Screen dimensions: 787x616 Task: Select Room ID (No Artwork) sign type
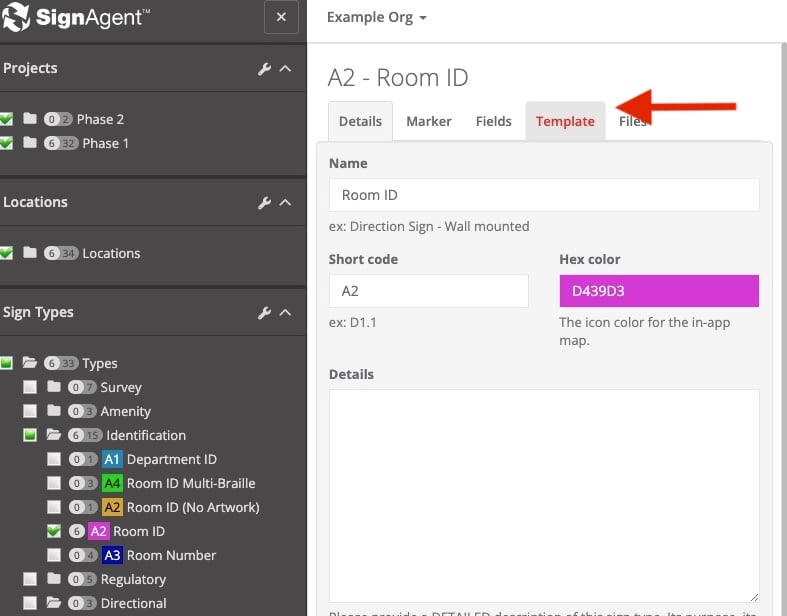tap(192, 507)
